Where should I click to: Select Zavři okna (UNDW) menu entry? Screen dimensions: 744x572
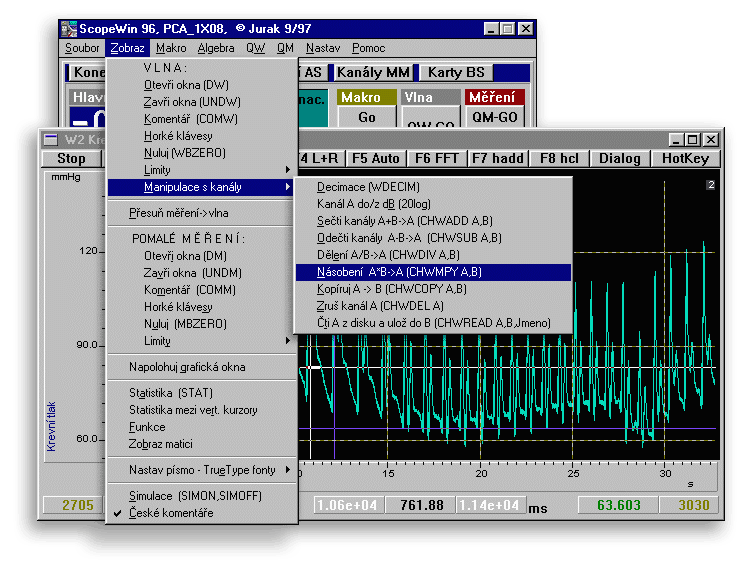coord(202,102)
